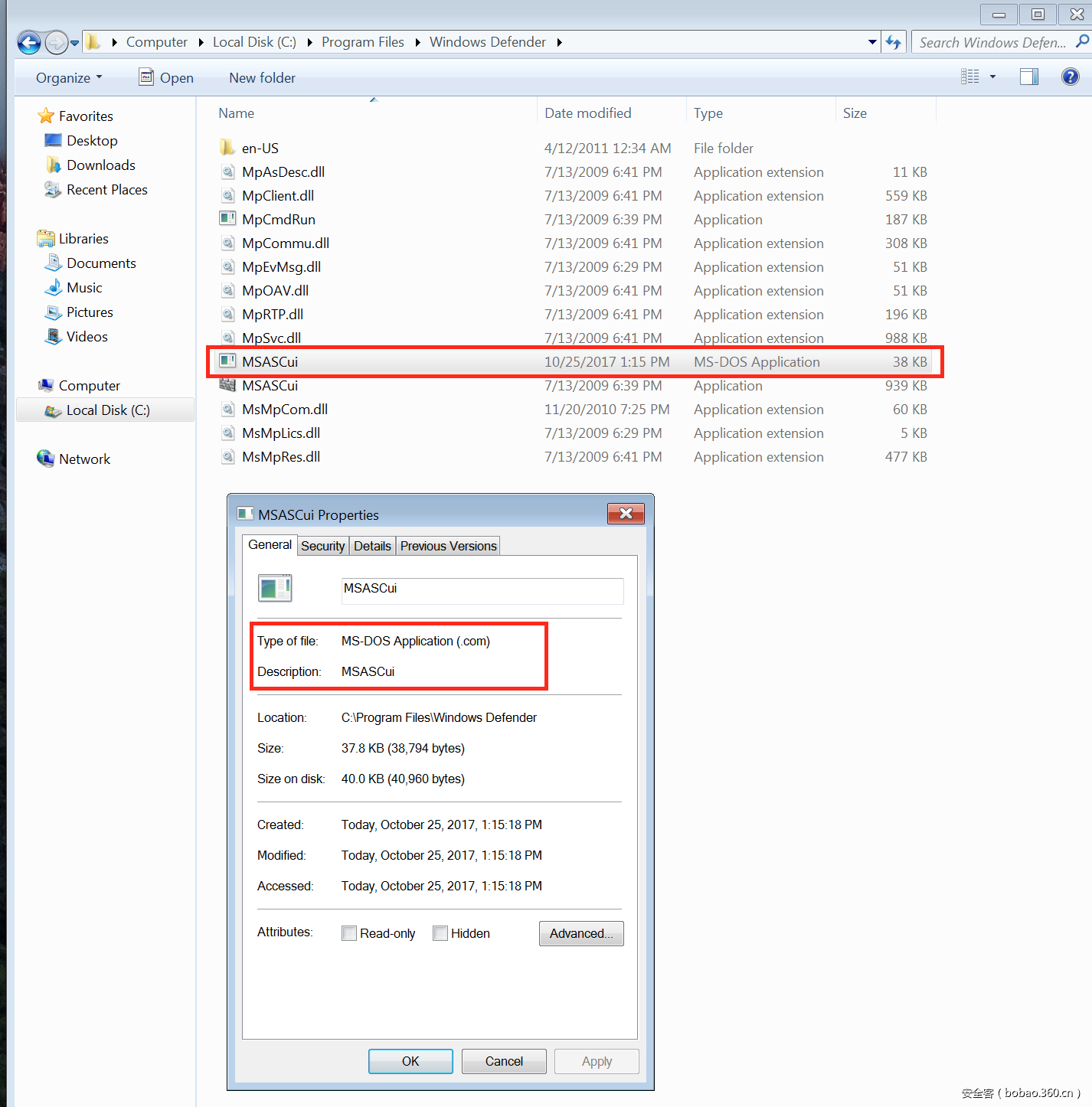The height and width of the screenshot is (1107, 1092).
Task: Click the Search Windows Defender field
Action: coord(992,42)
